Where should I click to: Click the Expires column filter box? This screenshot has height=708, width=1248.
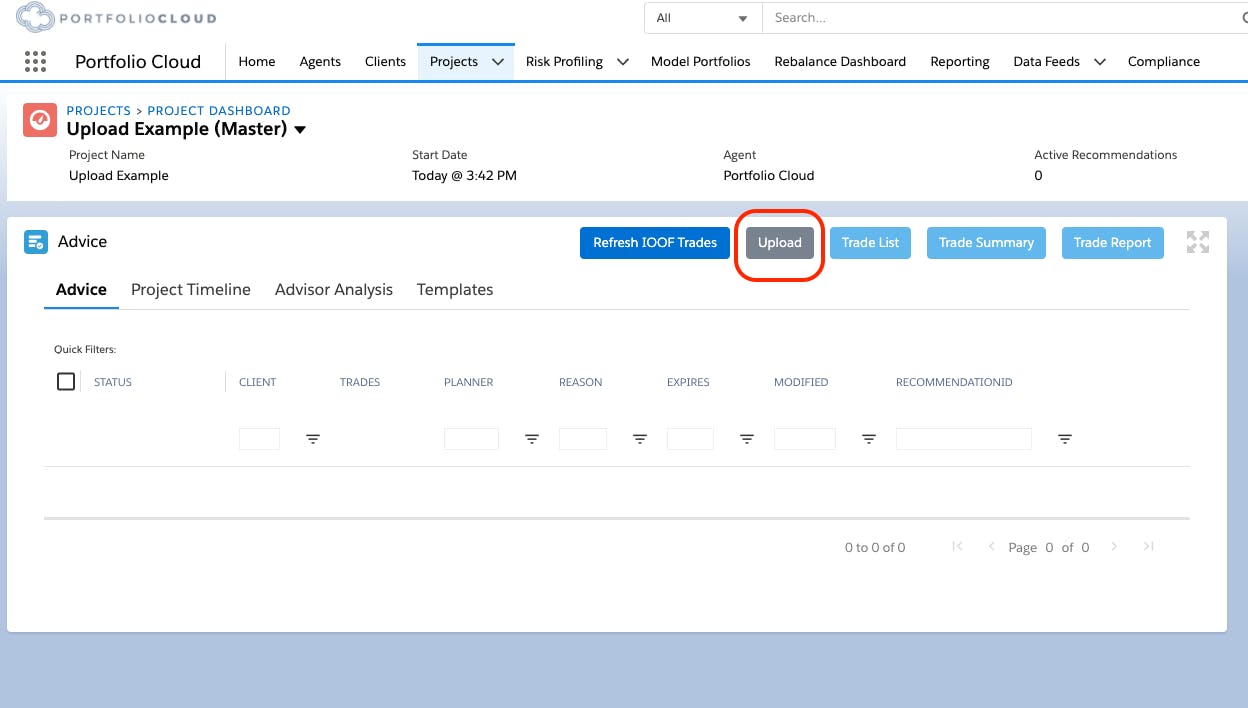[690, 439]
